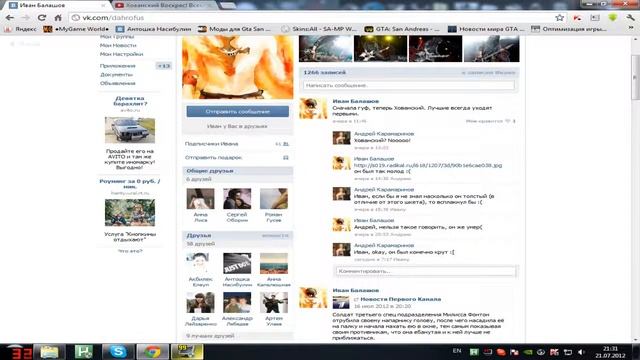The height and width of the screenshot is (360, 640).
Task: Open Мои Настройки in the left menu
Action: [121, 54]
